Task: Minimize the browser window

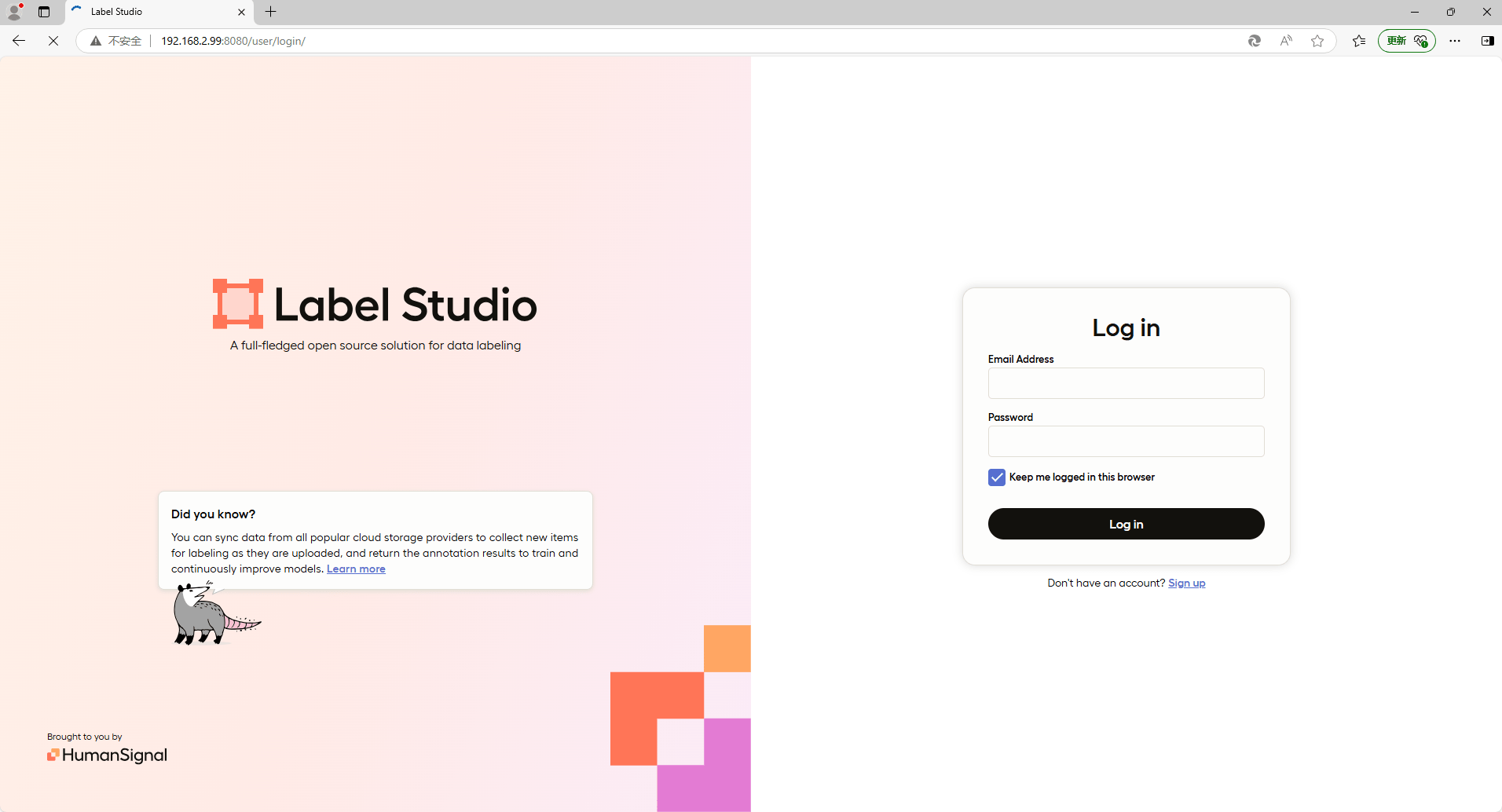Action: tap(1415, 12)
